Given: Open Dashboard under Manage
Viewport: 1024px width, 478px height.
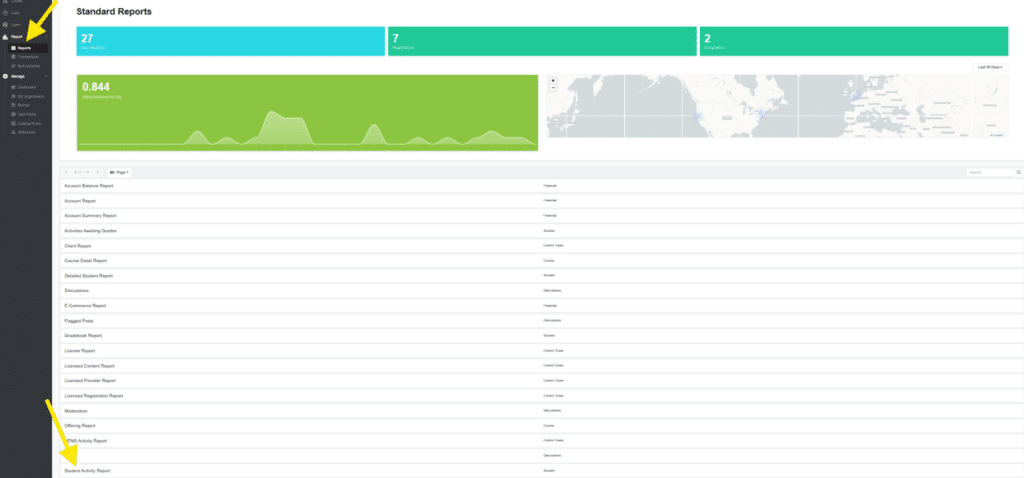Looking at the screenshot, I should pyautogui.click(x=27, y=87).
